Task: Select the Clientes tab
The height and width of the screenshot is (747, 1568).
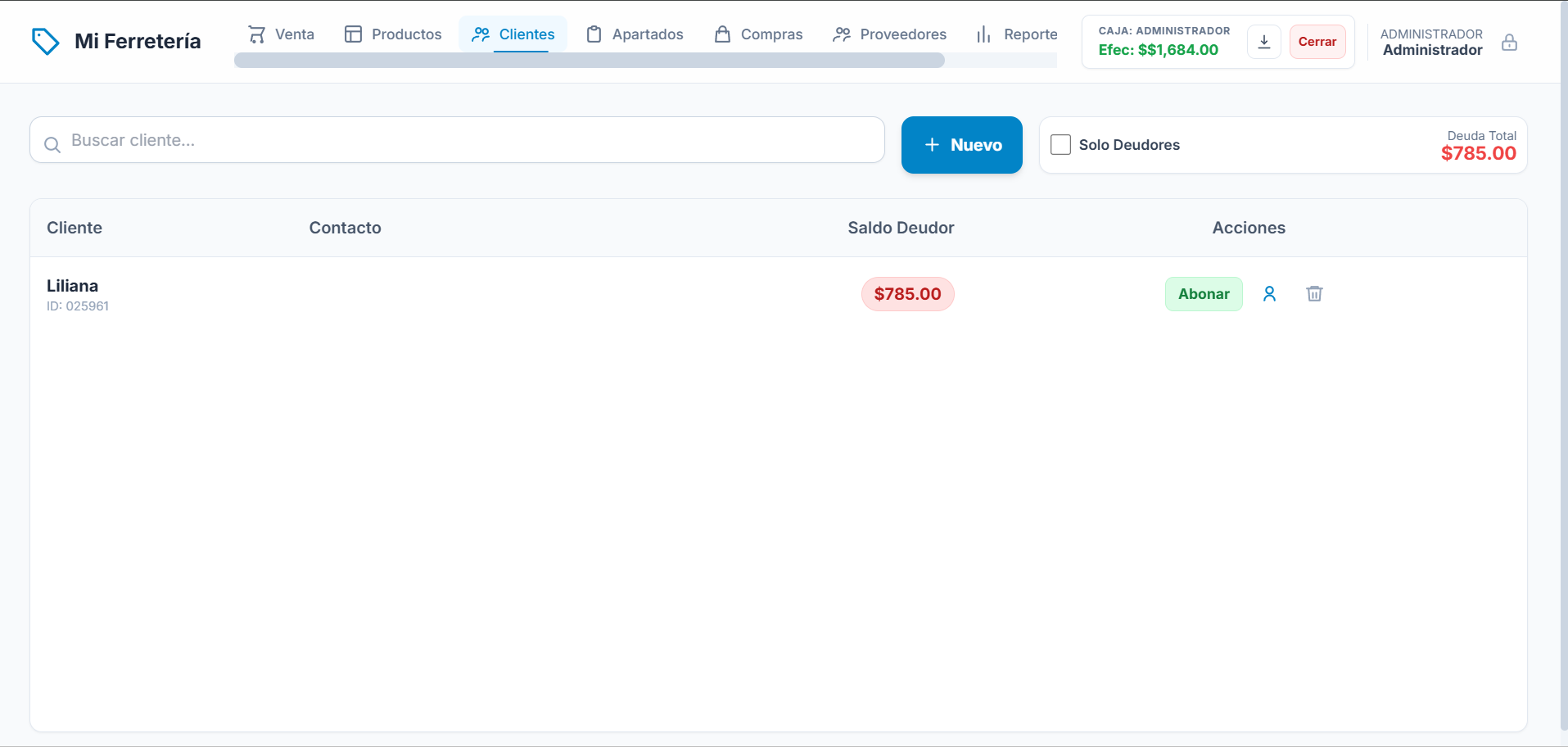Action: (513, 34)
